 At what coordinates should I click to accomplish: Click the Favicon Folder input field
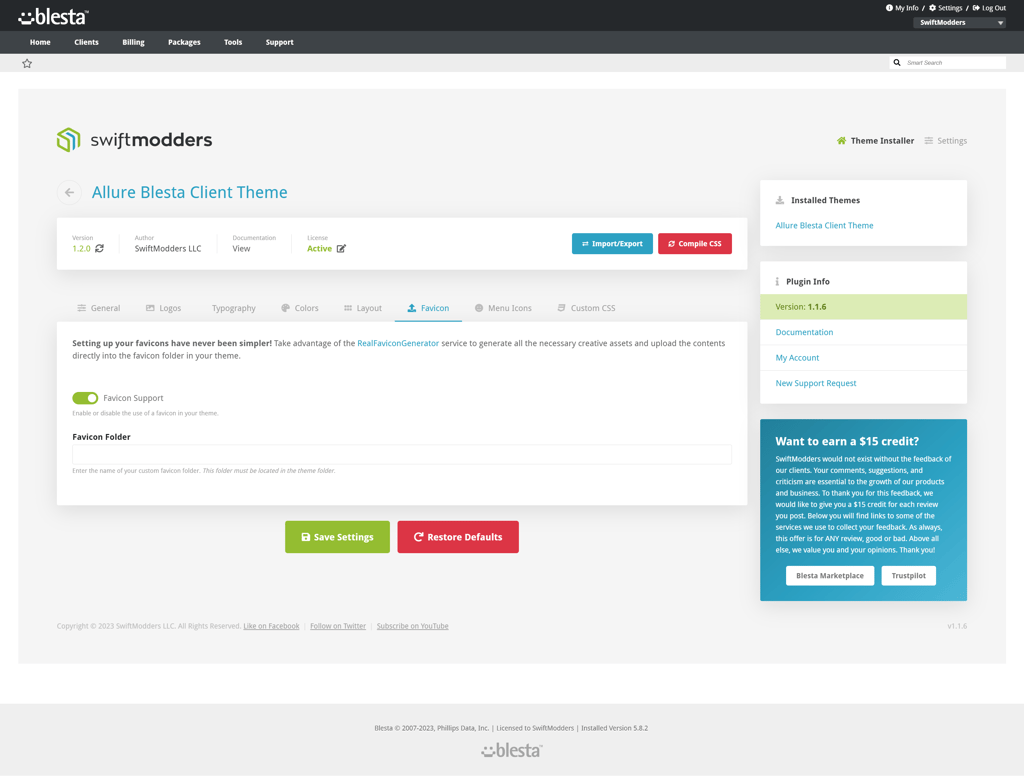[x=402, y=455]
